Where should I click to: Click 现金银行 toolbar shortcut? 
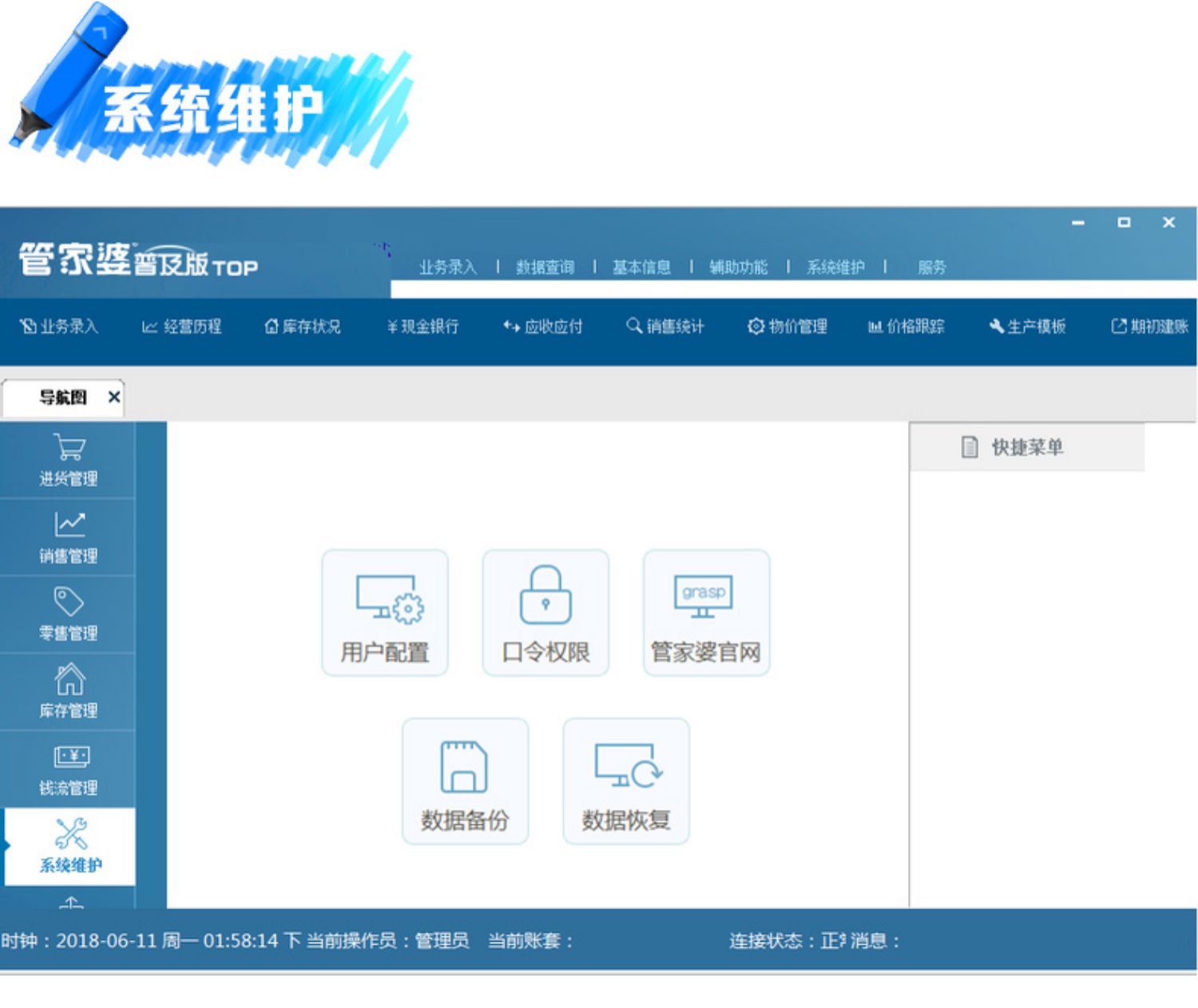click(x=423, y=326)
